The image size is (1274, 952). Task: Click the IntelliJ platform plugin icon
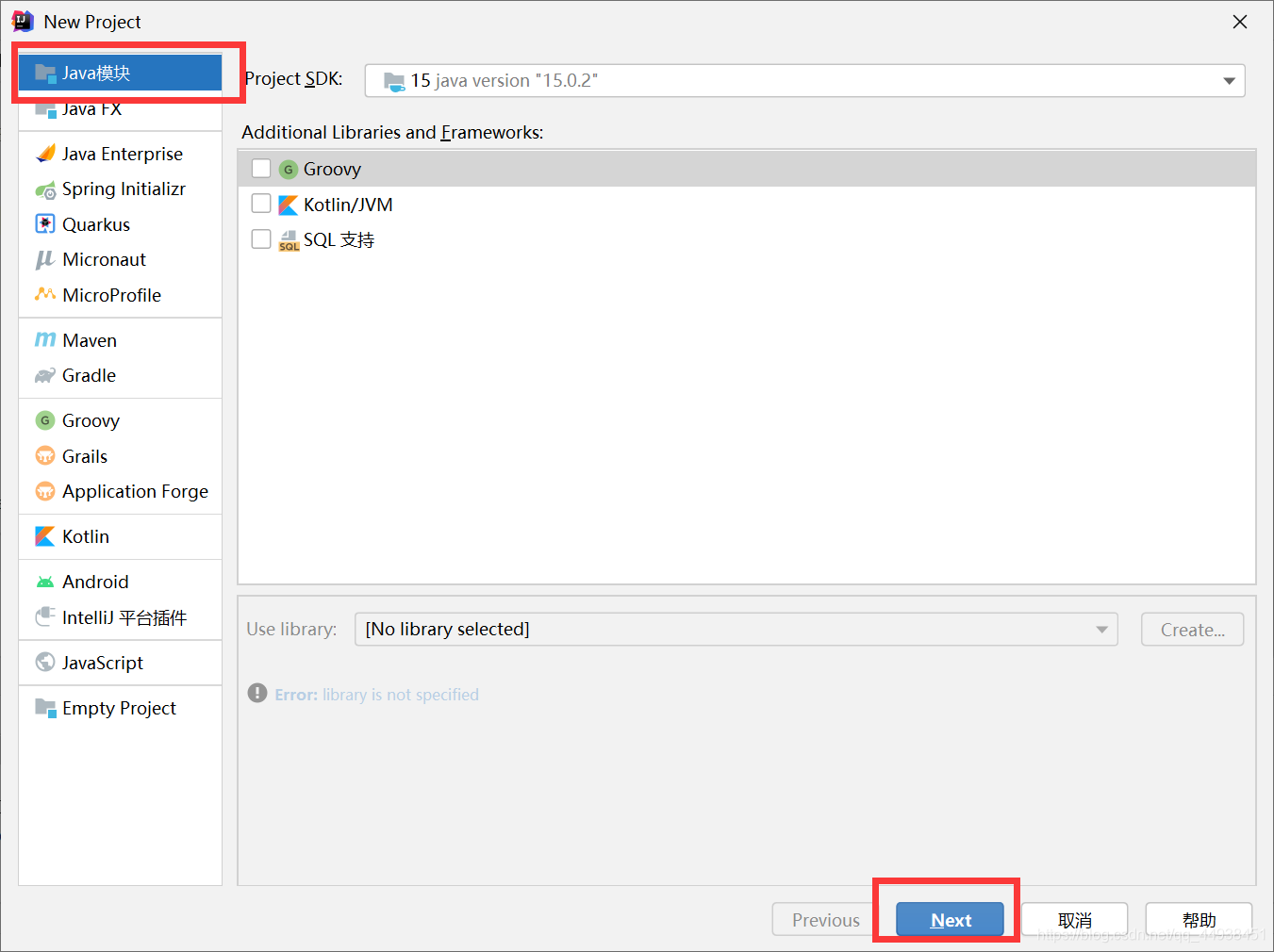(45, 617)
